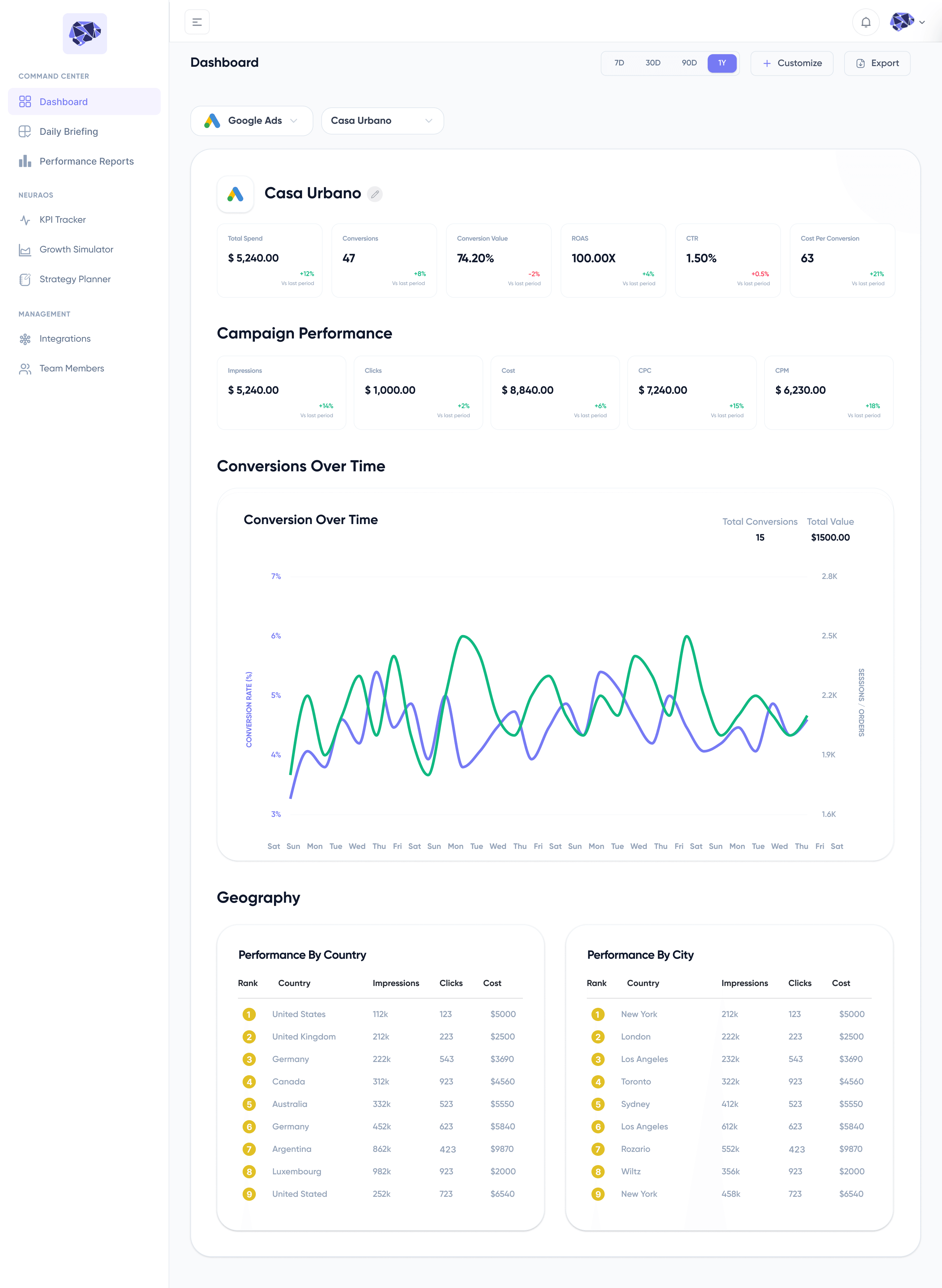The image size is (942, 1288).
Task: Go to the Dashboard menu item
Action: (x=84, y=101)
